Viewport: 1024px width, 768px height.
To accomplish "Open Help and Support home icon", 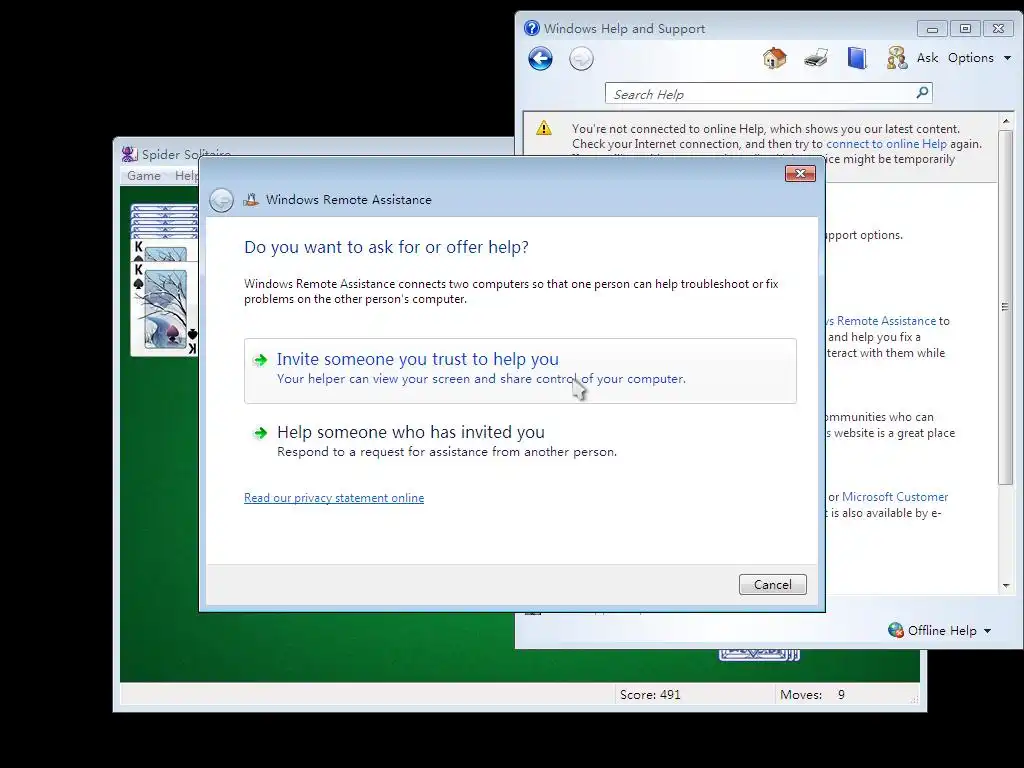I will point(775,58).
